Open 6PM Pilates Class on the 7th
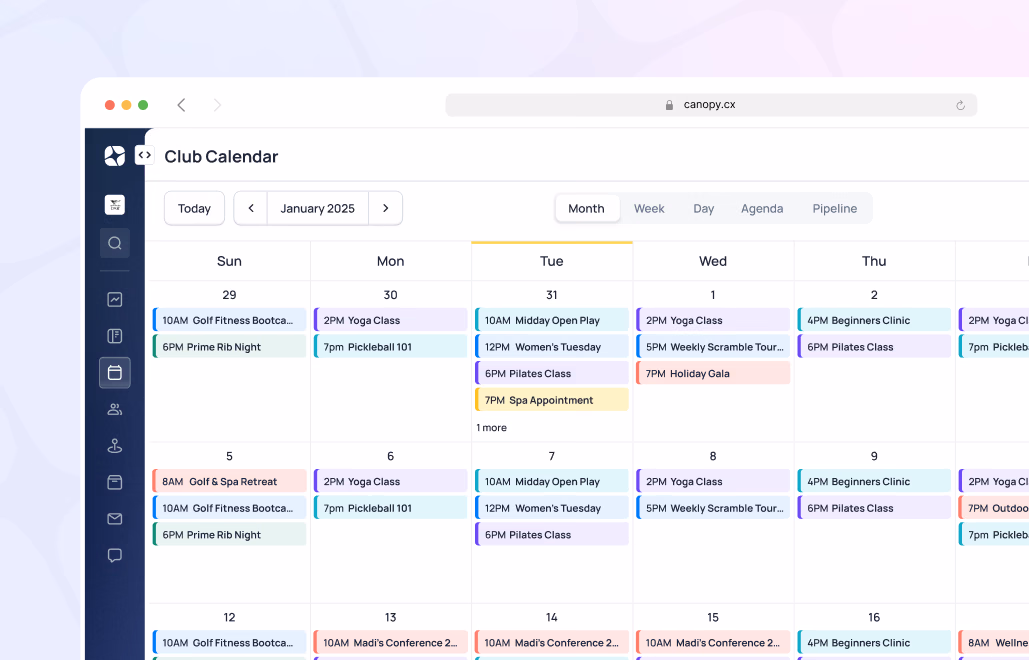The width and height of the screenshot is (1029, 660). click(552, 534)
